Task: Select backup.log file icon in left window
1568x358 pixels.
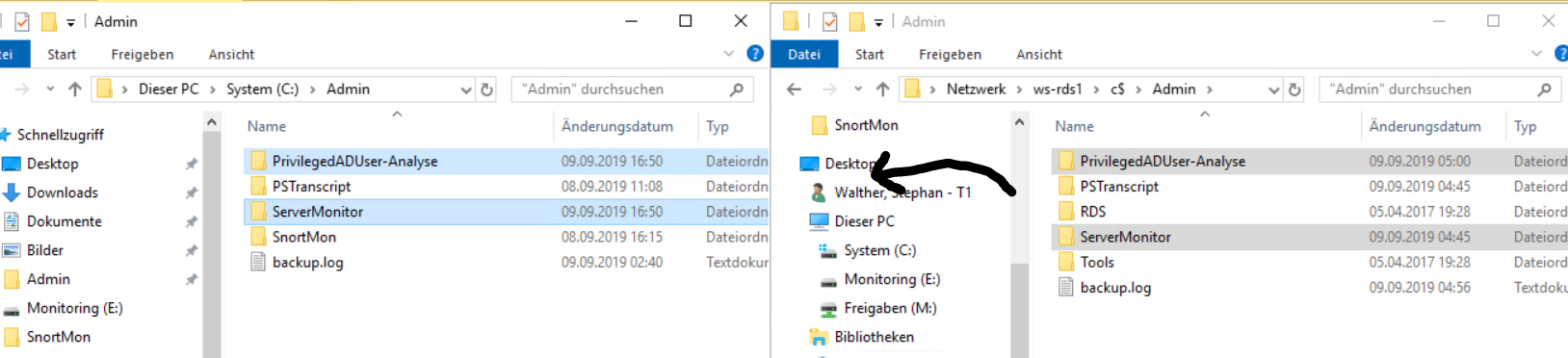Action: (258, 262)
